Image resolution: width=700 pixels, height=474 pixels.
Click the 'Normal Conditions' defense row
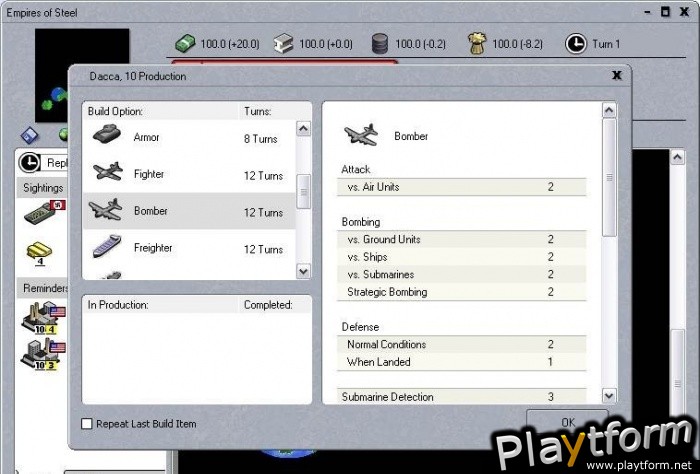pyautogui.click(x=462, y=344)
